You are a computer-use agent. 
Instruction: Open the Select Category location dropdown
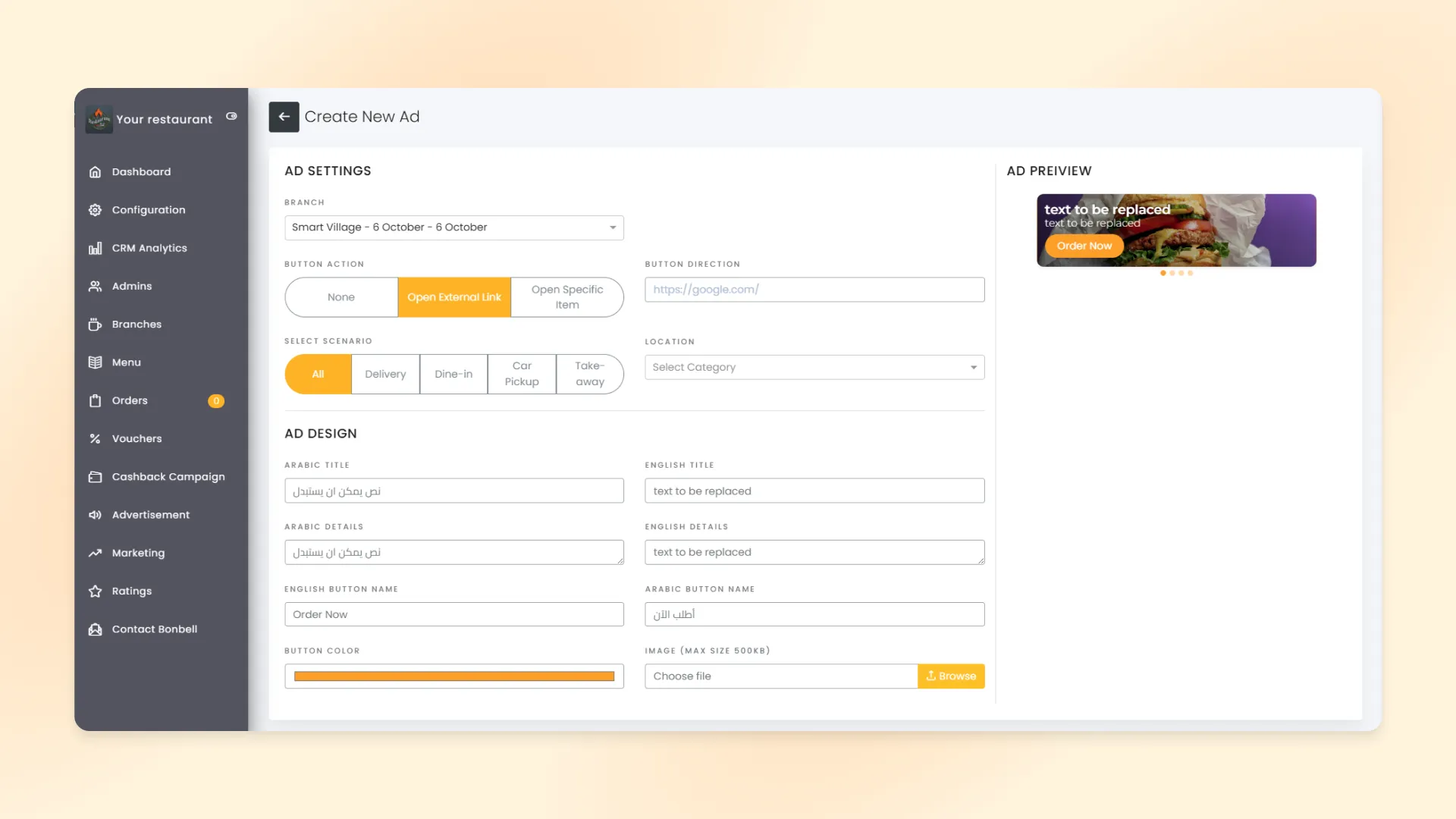coord(814,368)
